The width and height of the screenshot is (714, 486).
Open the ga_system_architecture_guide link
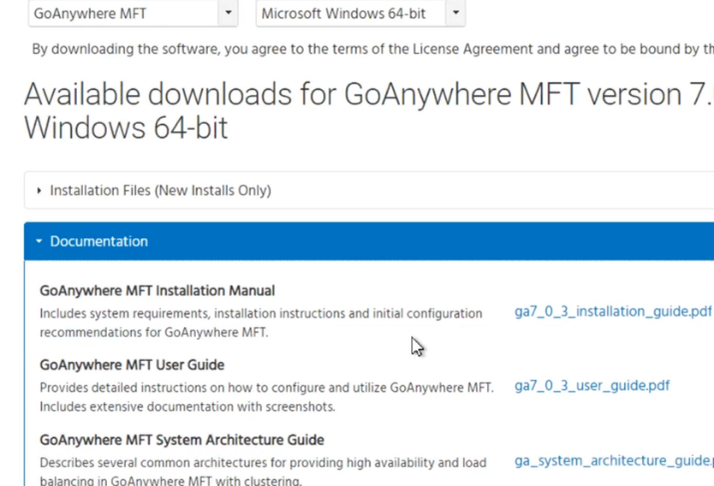(614, 461)
